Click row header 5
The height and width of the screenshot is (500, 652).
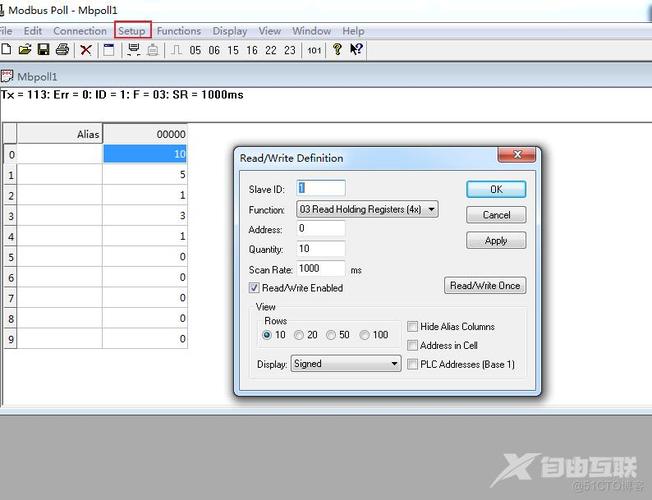click(x=10, y=257)
